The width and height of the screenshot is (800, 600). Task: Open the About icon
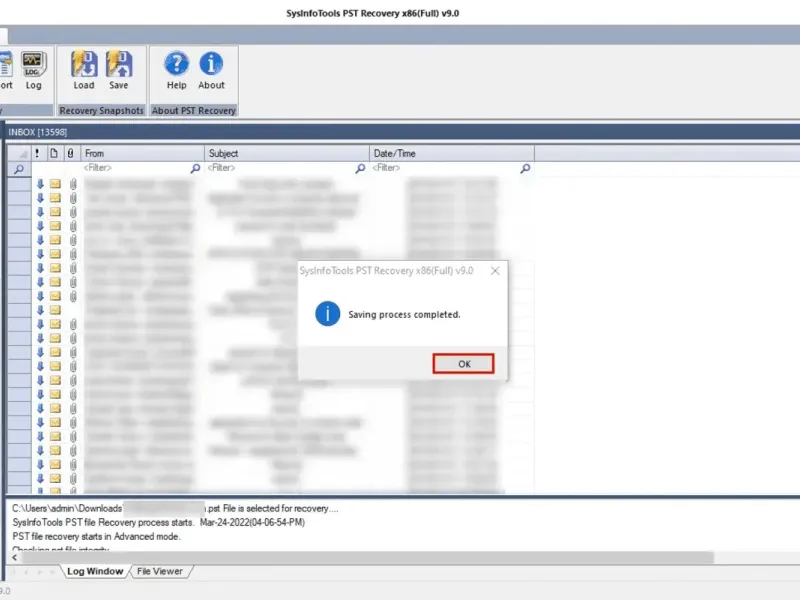tap(211, 71)
